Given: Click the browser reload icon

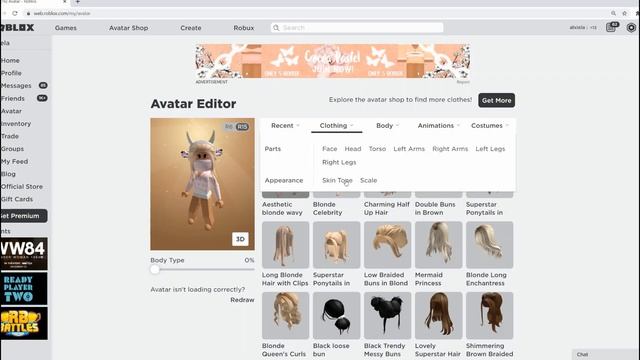Looking at the screenshot, I should 15,13.
